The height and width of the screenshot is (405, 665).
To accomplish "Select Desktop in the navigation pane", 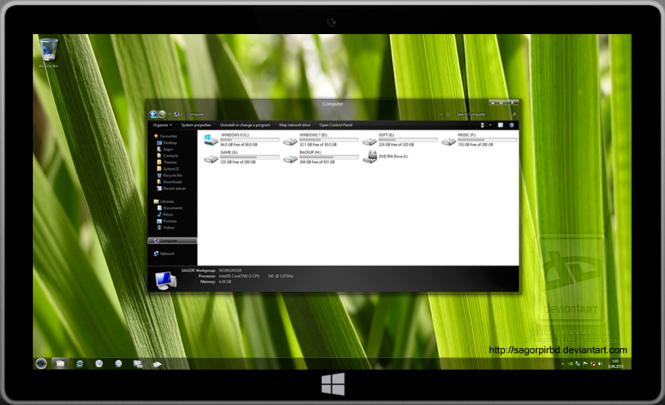I will (167, 143).
